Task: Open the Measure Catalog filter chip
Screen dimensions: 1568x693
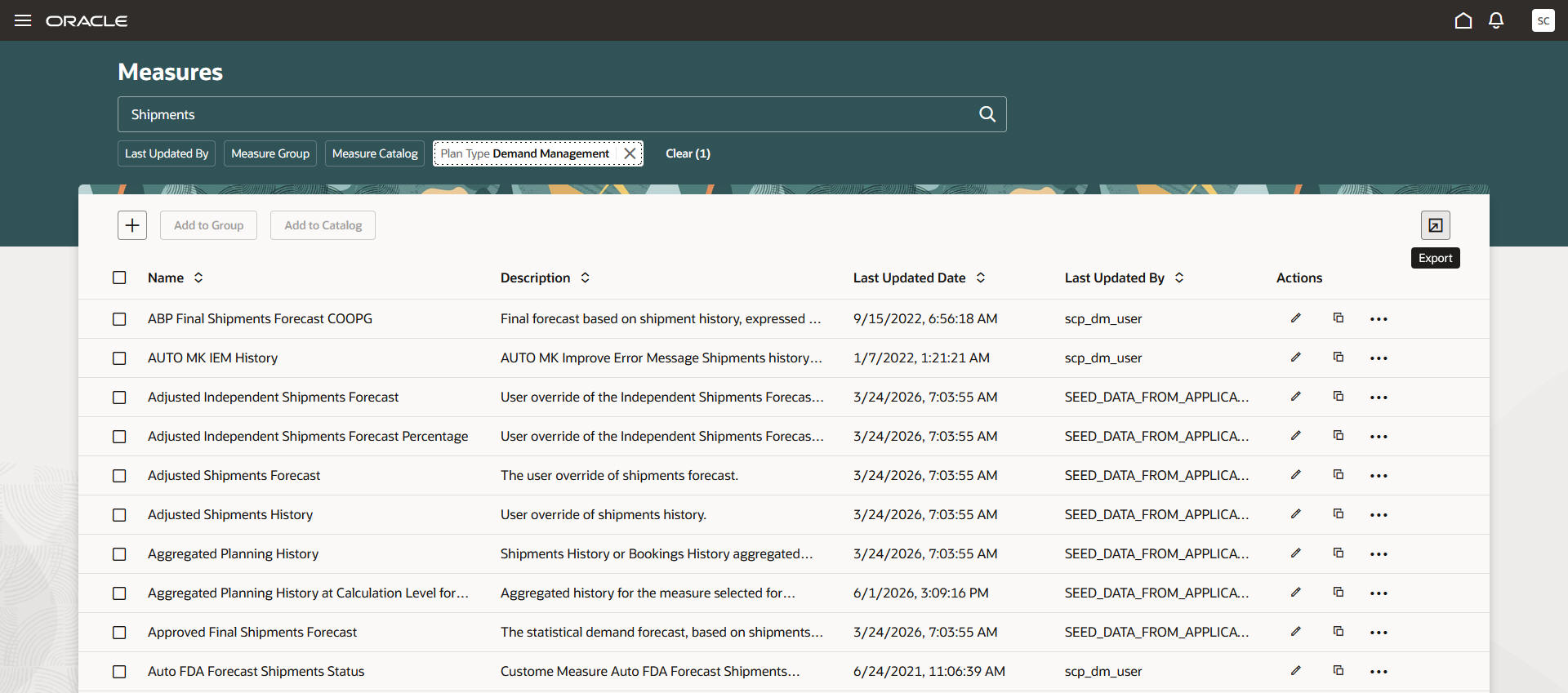Action: [375, 153]
